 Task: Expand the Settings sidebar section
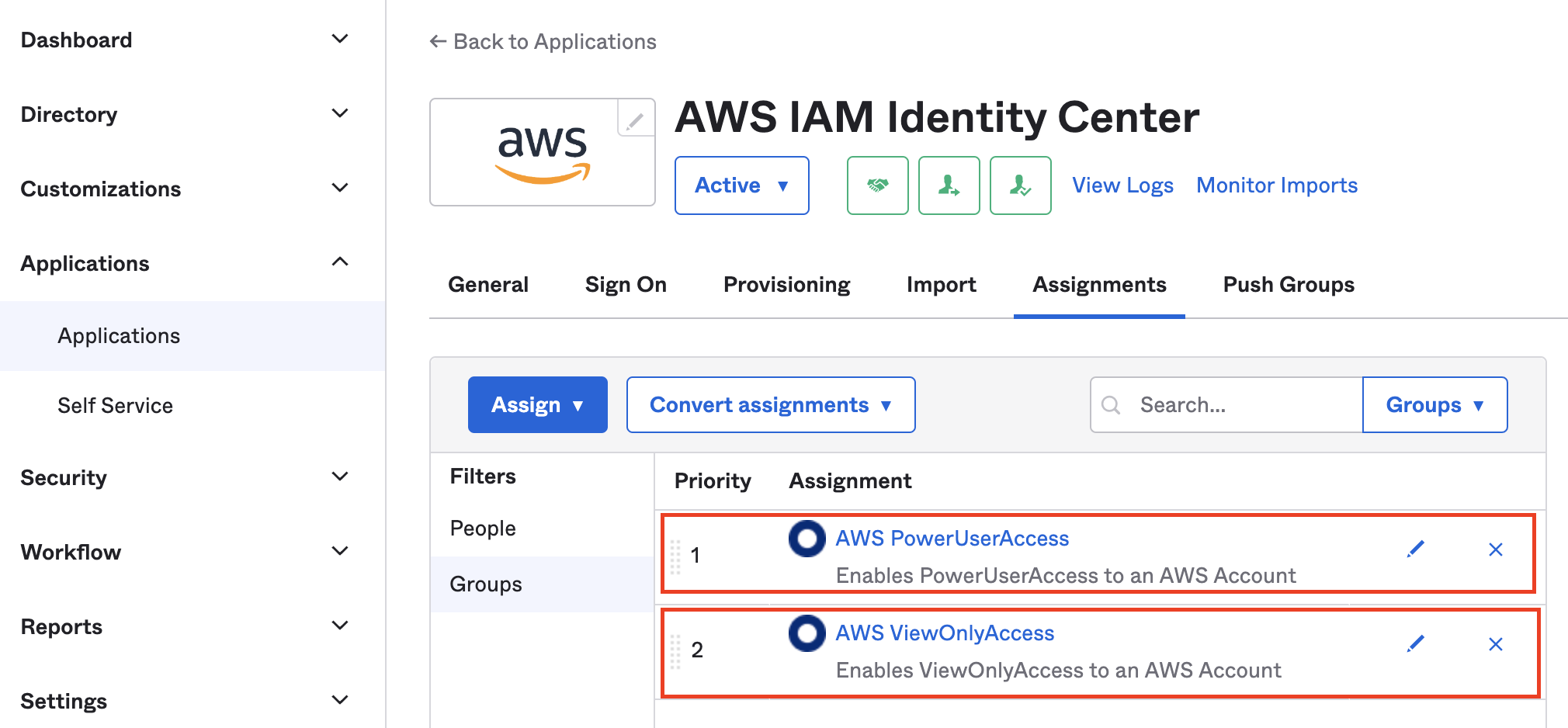[x=339, y=700]
